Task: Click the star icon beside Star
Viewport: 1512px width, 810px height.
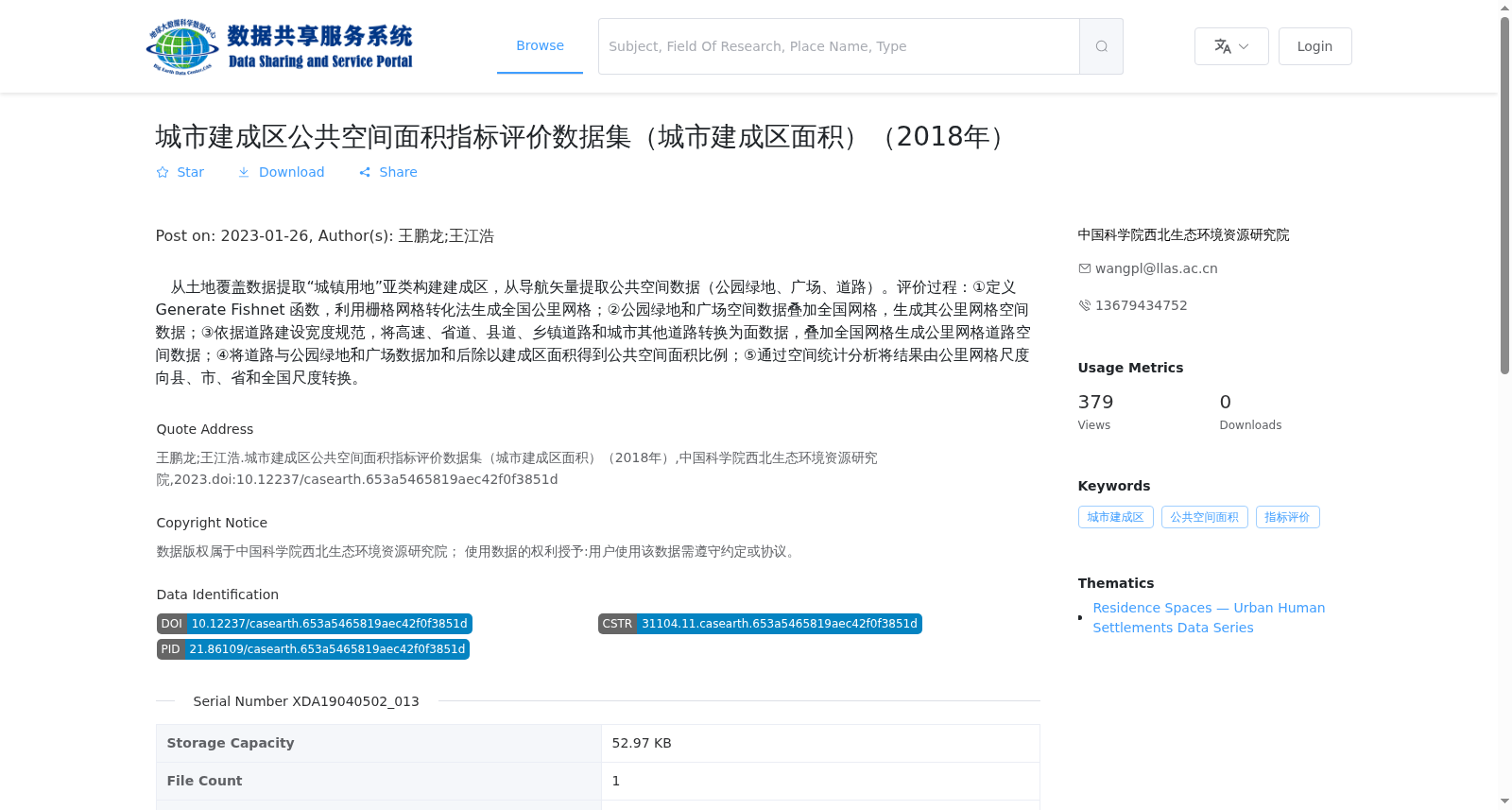Action: coord(163,172)
